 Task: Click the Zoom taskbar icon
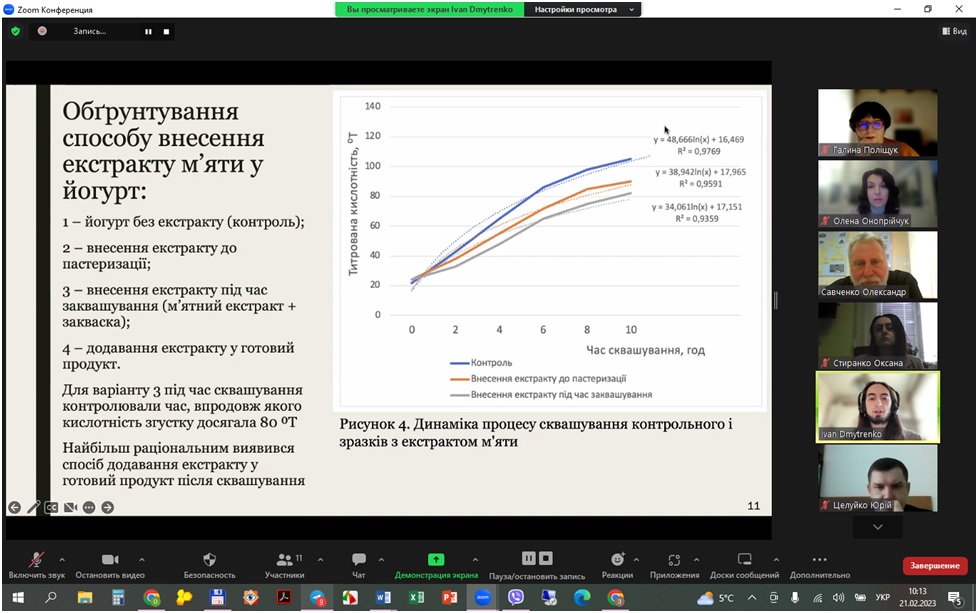(x=483, y=597)
